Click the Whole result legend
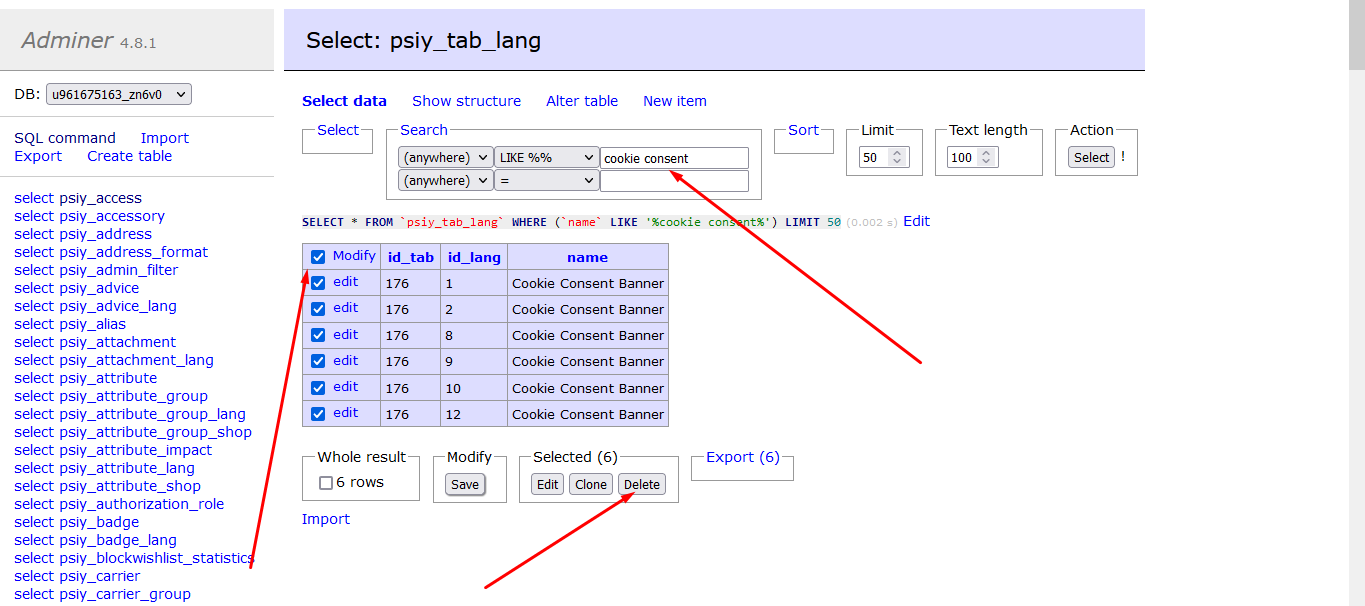Screen dimensions: 1365x606 (x=361, y=457)
